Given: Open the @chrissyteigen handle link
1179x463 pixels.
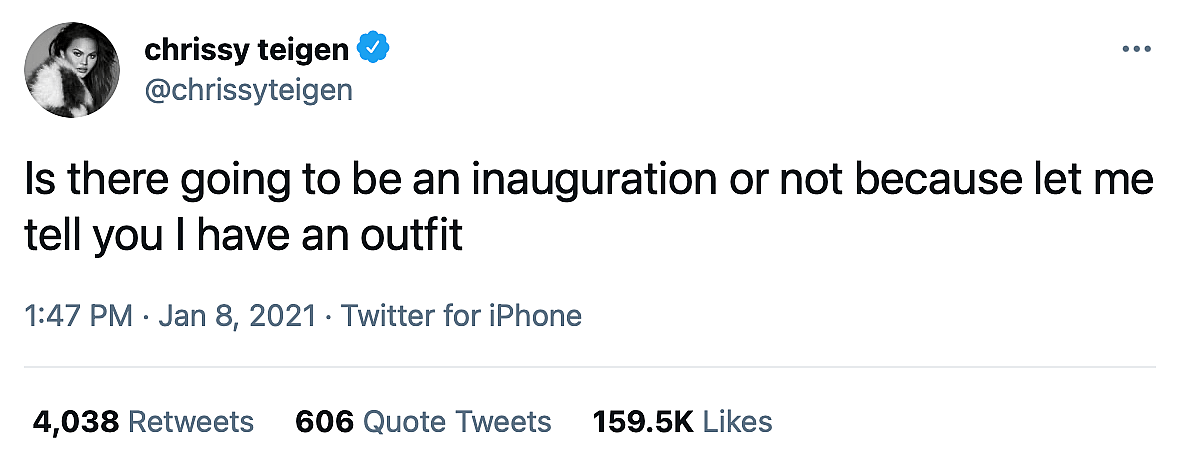Looking at the screenshot, I should 248,89.
